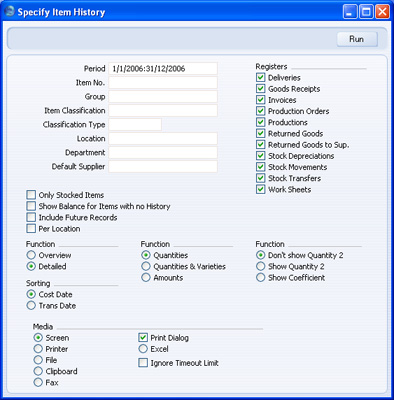Screen dimensions: 394x400
Task: Uncheck the Productions checkbox
Action: pos(260,122)
